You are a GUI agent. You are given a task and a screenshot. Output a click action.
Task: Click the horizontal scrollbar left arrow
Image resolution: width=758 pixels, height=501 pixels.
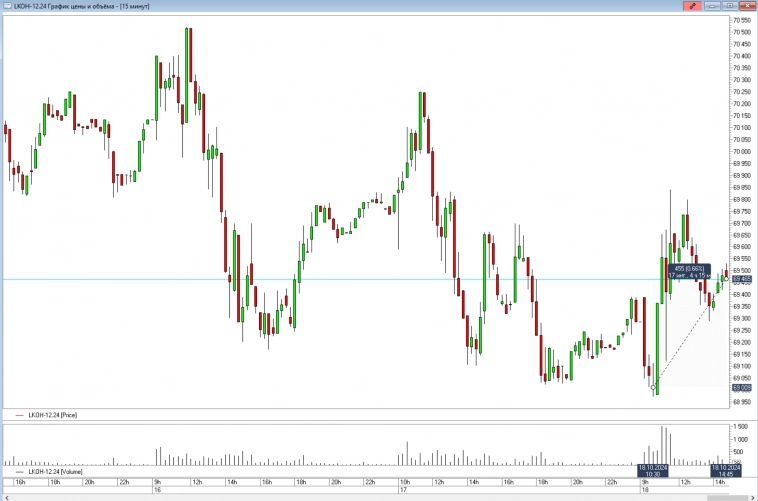7,498
